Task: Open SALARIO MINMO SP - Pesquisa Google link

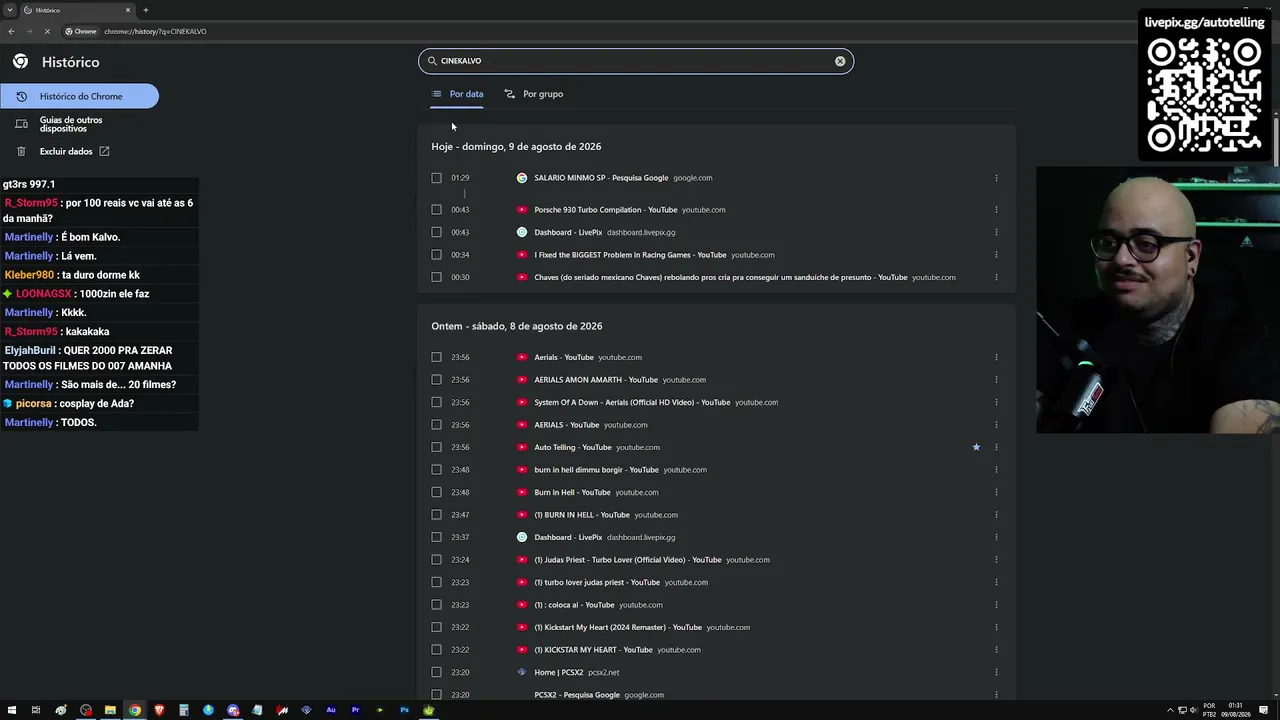Action: (601, 178)
